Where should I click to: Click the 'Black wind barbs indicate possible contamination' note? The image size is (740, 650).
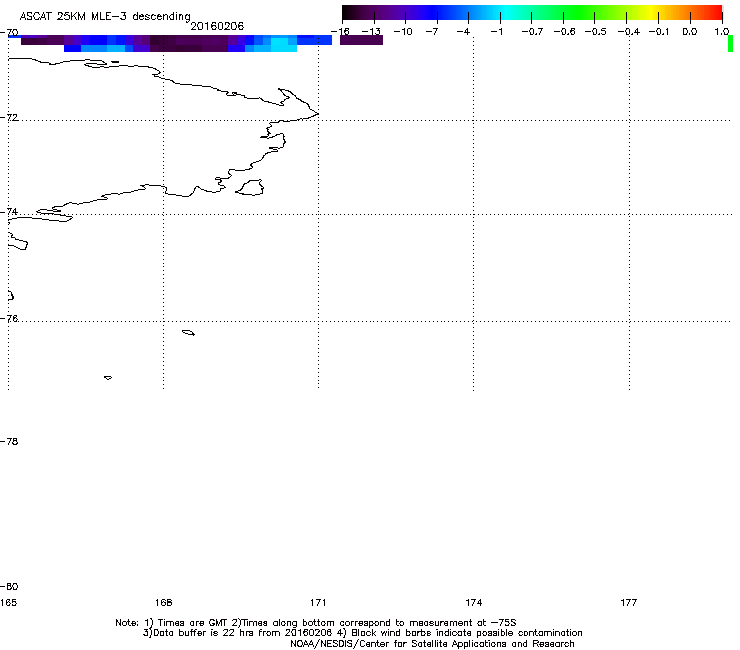[467, 633]
